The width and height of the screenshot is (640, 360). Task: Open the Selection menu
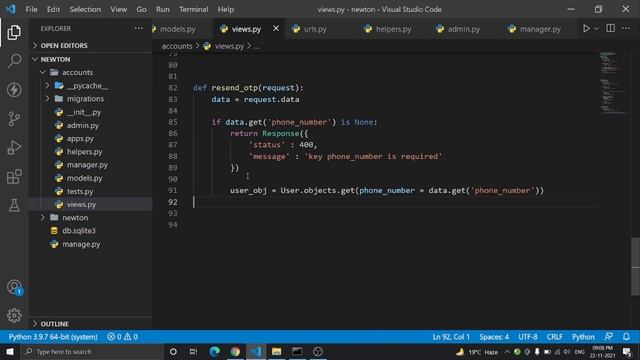coord(85,9)
